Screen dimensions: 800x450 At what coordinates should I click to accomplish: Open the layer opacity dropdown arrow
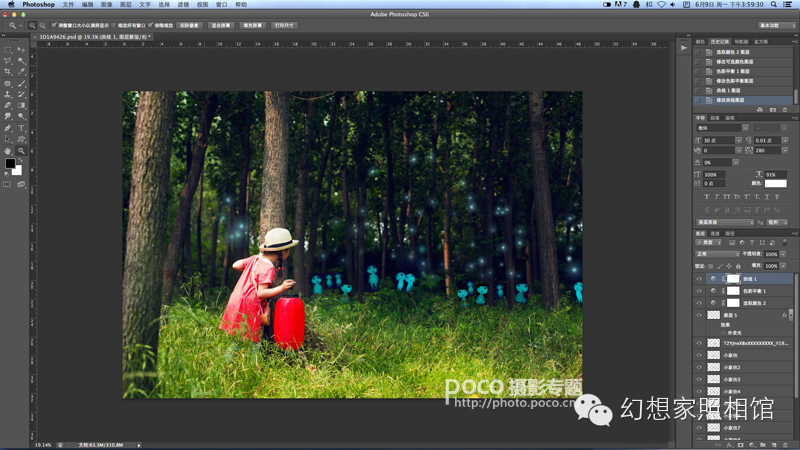(x=783, y=254)
